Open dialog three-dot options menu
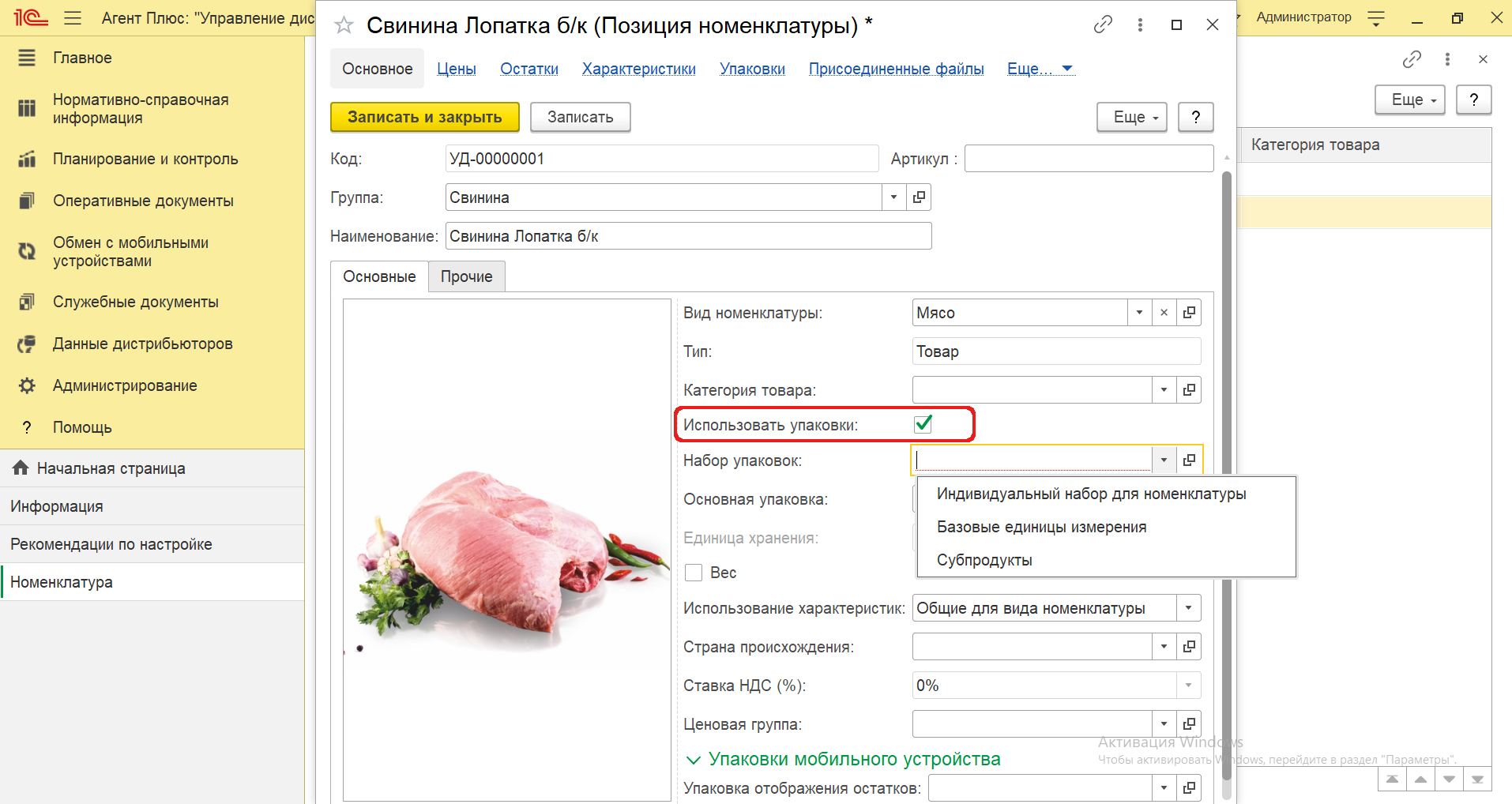Image resolution: width=1512 pixels, height=804 pixels. 1140,24
